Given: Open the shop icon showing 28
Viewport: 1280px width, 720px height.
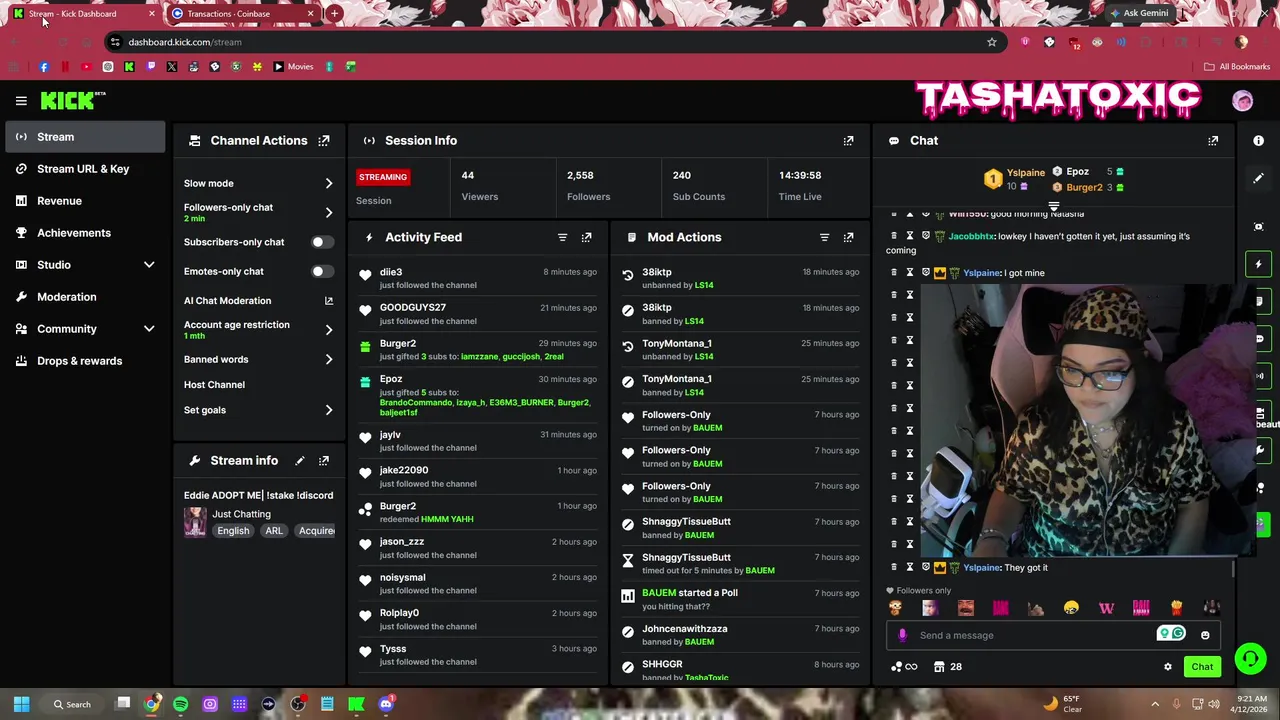Looking at the screenshot, I should 947,667.
